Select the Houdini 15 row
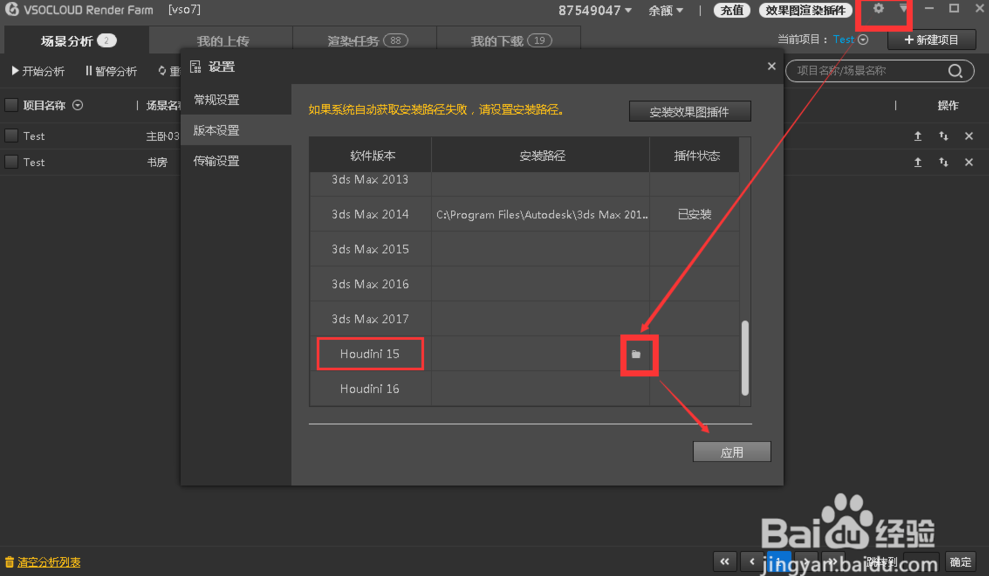 [x=524, y=354]
